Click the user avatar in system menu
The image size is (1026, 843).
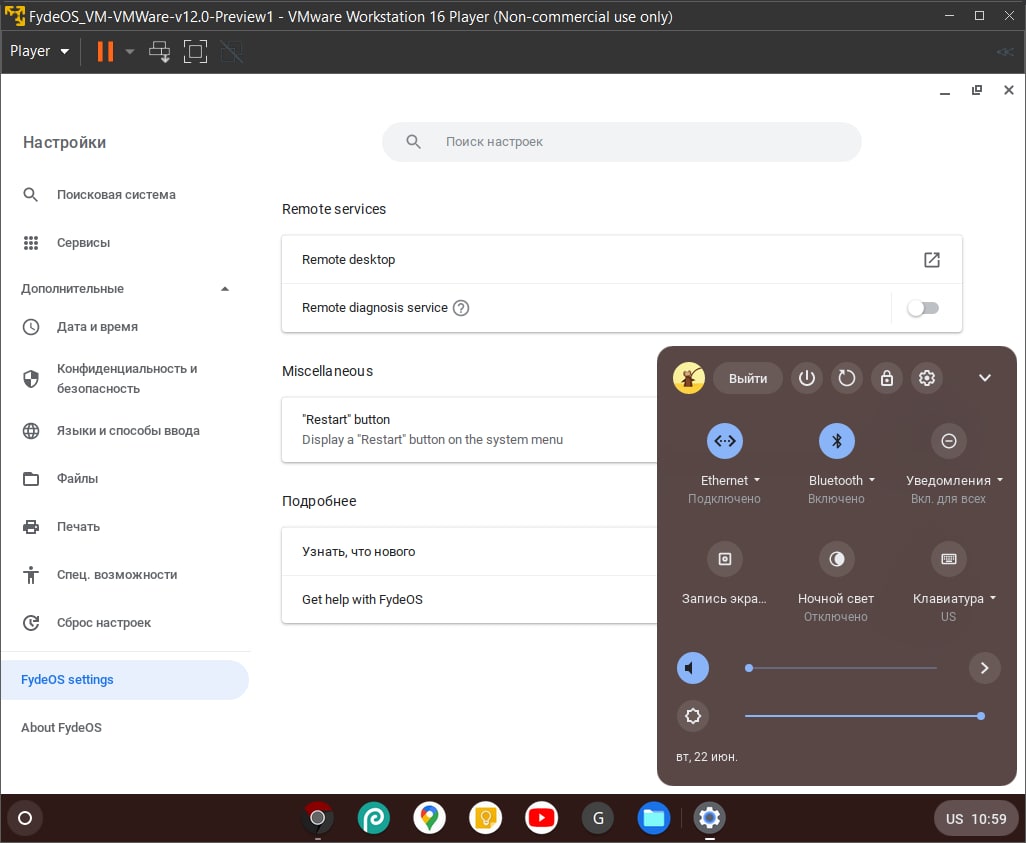[x=688, y=378]
